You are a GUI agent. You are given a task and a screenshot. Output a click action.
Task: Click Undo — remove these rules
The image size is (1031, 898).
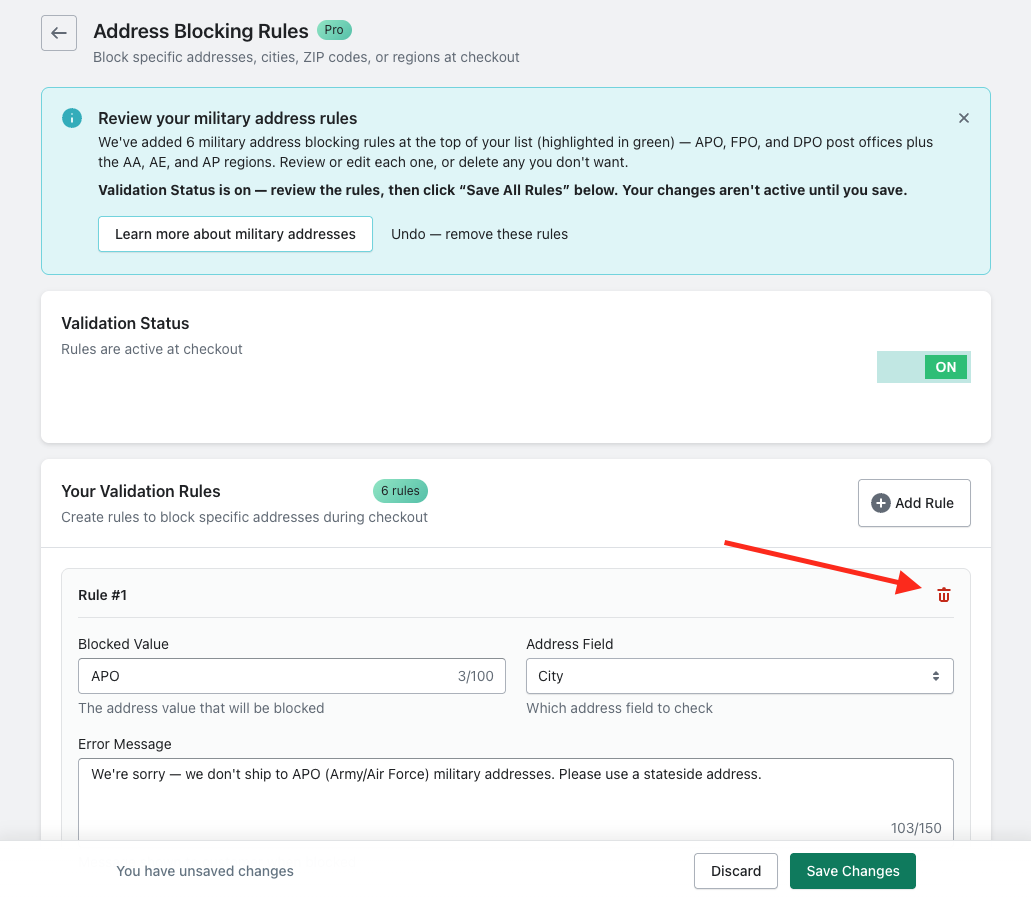[x=479, y=234]
